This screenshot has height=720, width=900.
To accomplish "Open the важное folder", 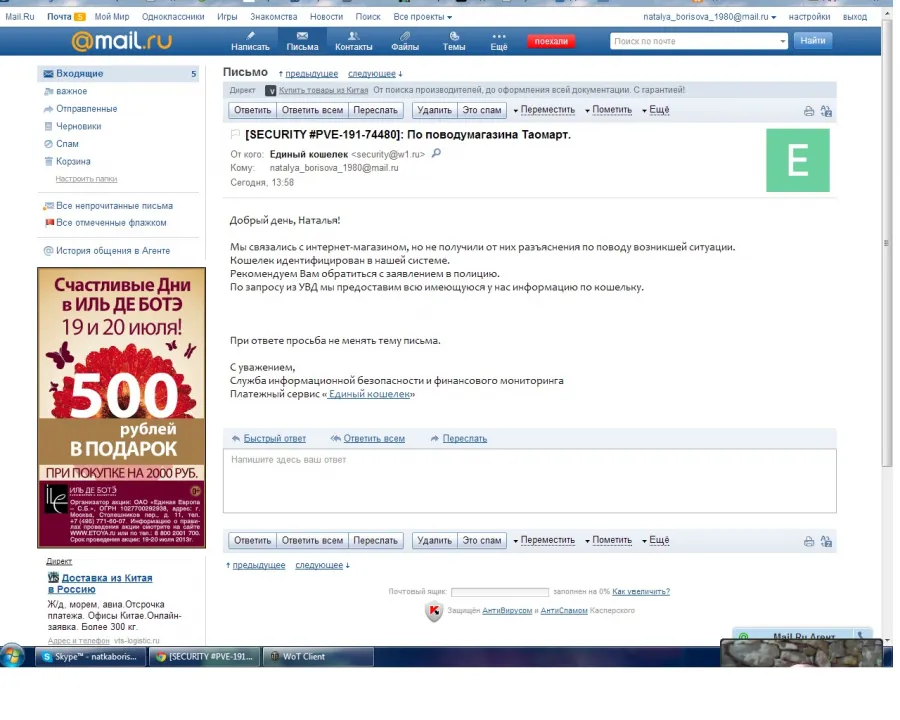I will [71, 91].
